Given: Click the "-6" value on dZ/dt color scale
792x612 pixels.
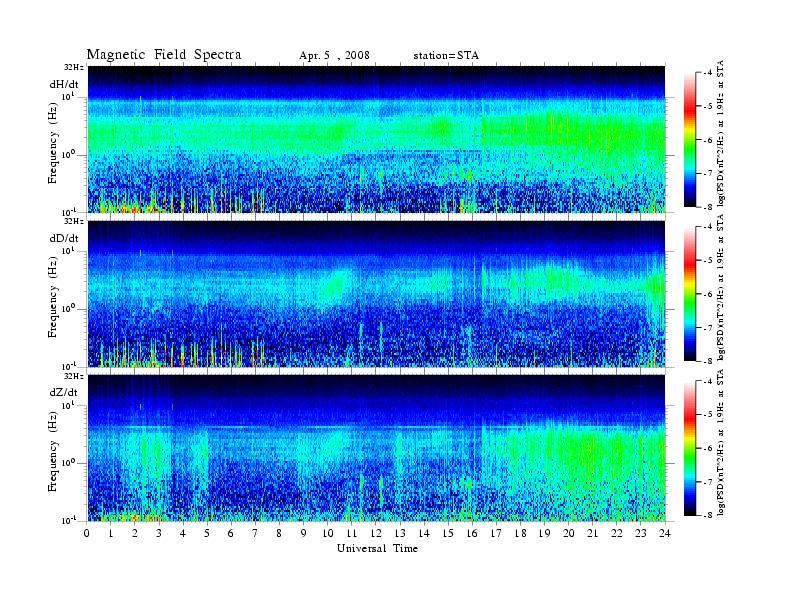Looking at the screenshot, I should pyautogui.click(x=708, y=448).
